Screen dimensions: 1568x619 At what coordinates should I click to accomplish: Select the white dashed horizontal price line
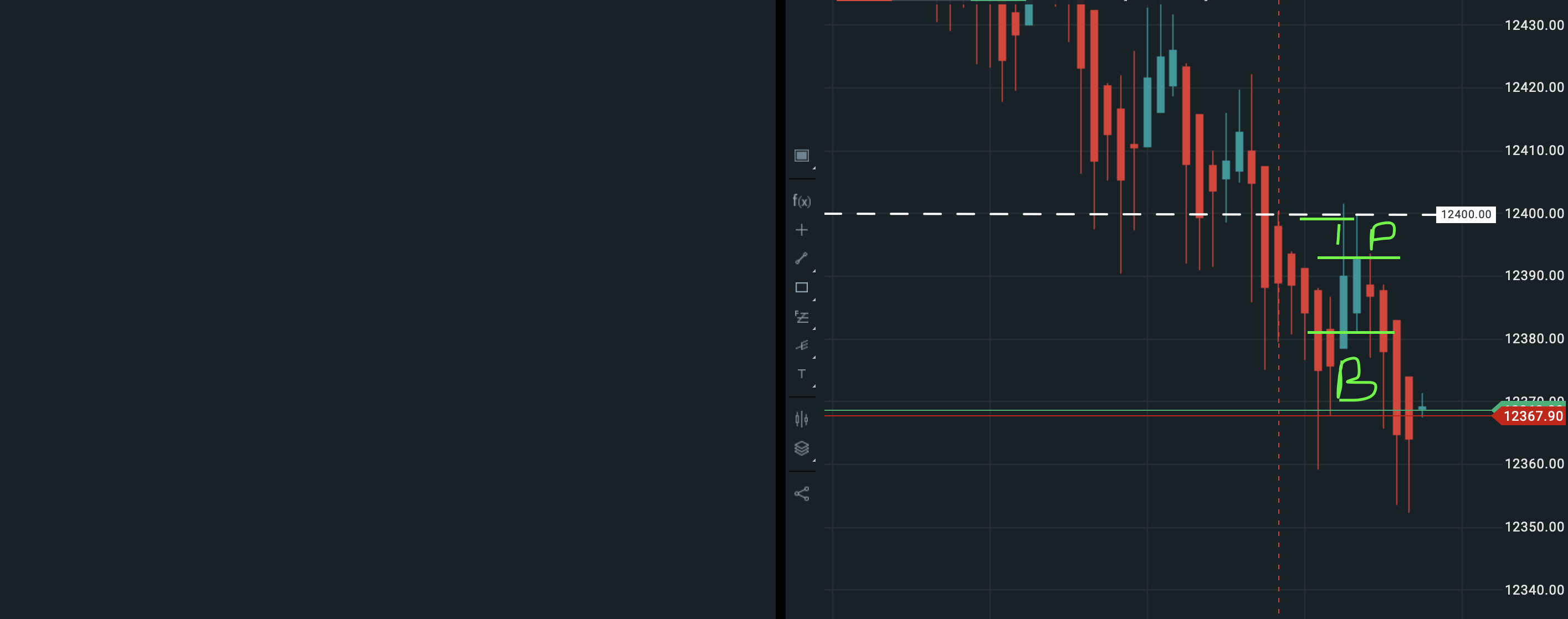[974, 213]
